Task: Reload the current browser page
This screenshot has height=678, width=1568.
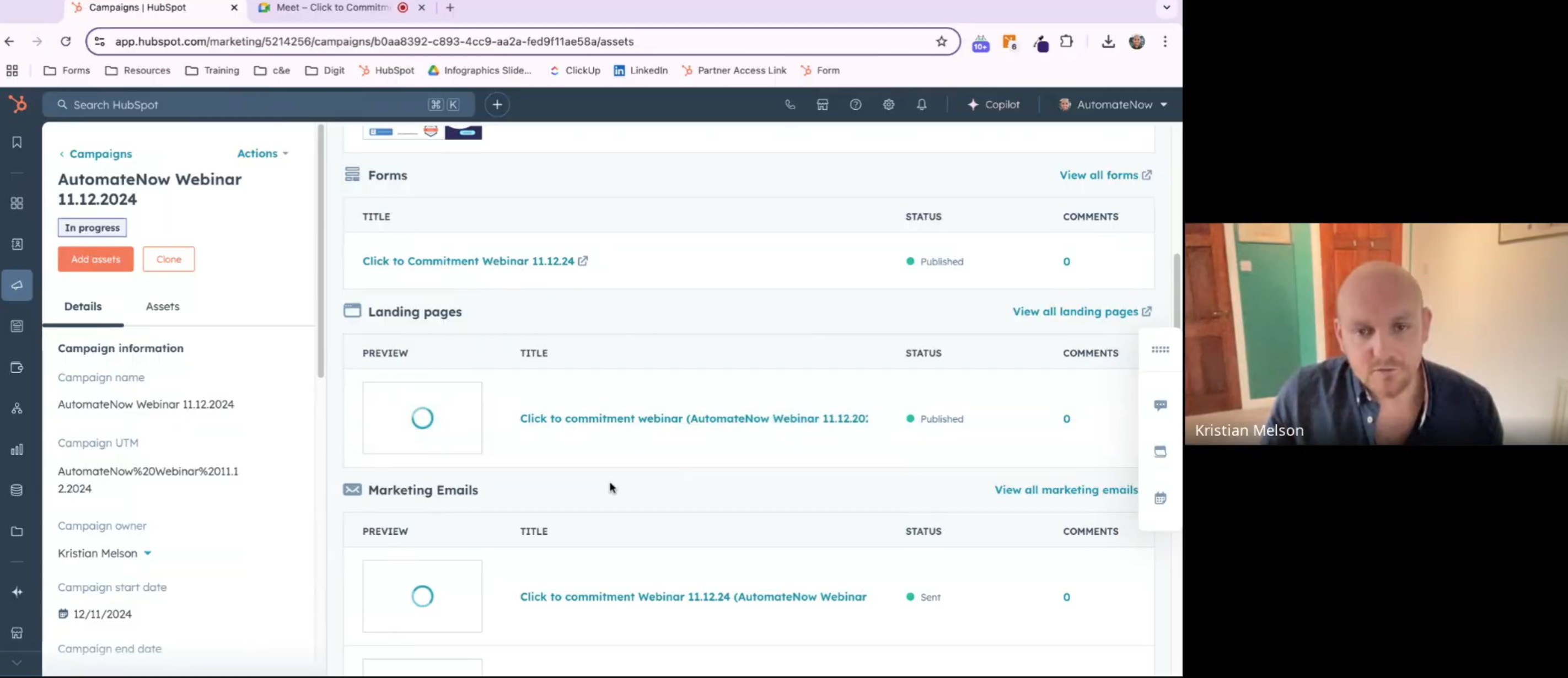Action: click(66, 41)
